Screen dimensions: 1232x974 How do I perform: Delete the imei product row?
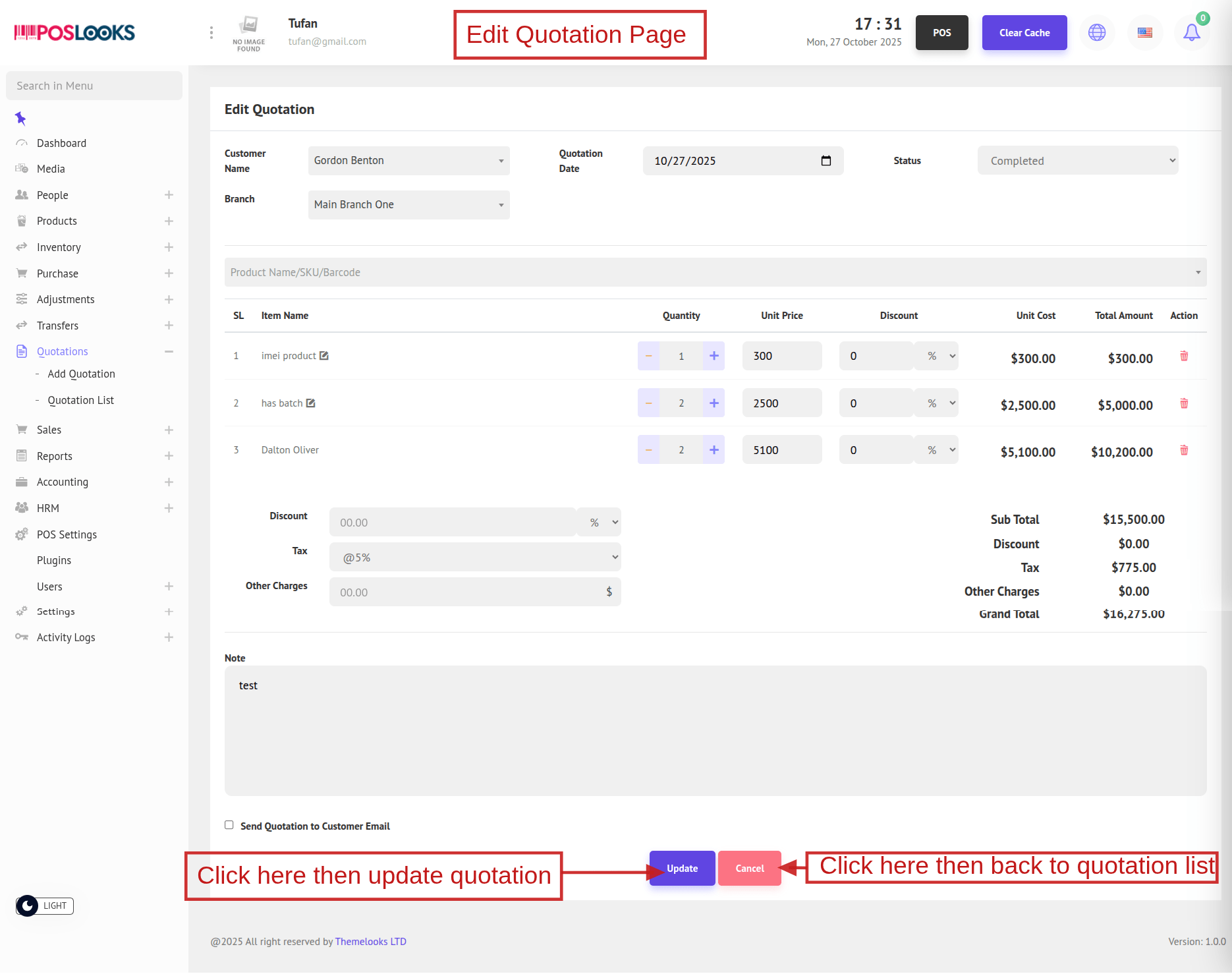coord(1184,356)
